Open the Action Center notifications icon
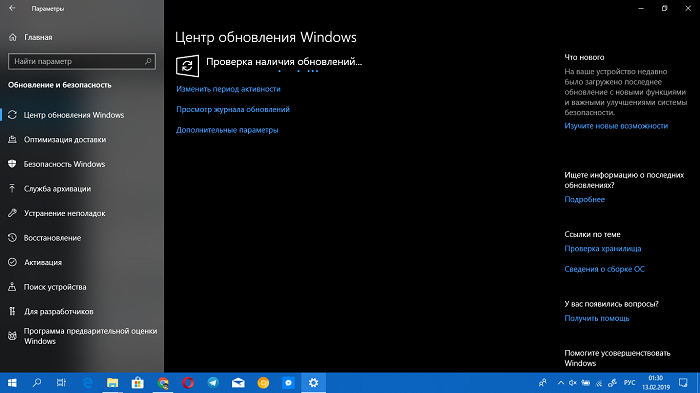The image size is (700, 393). (683, 383)
